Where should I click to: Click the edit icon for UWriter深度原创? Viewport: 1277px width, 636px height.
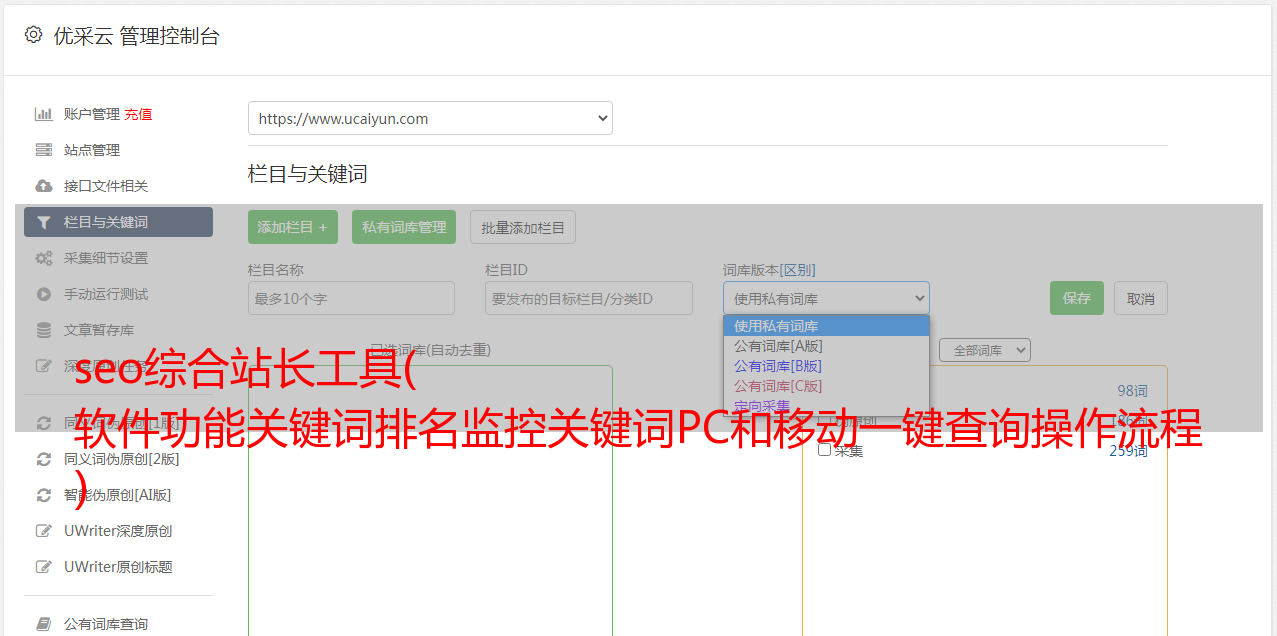pyautogui.click(x=43, y=531)
